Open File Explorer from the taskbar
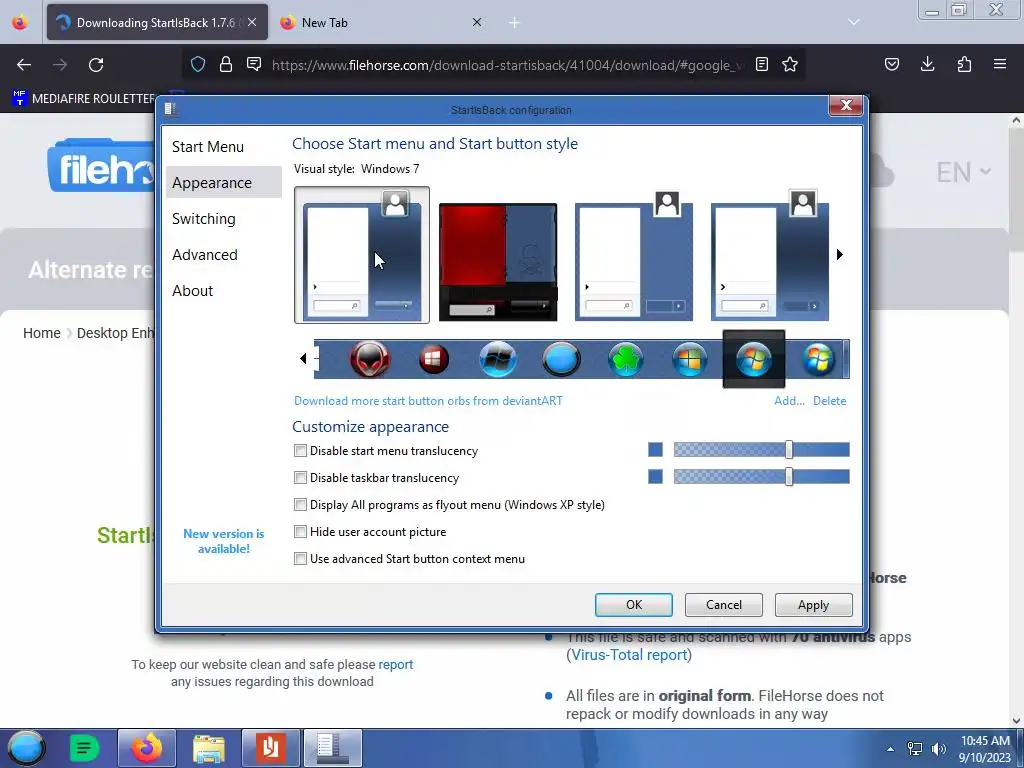This screenshot has height=768, width=1024. click(209, 748)
